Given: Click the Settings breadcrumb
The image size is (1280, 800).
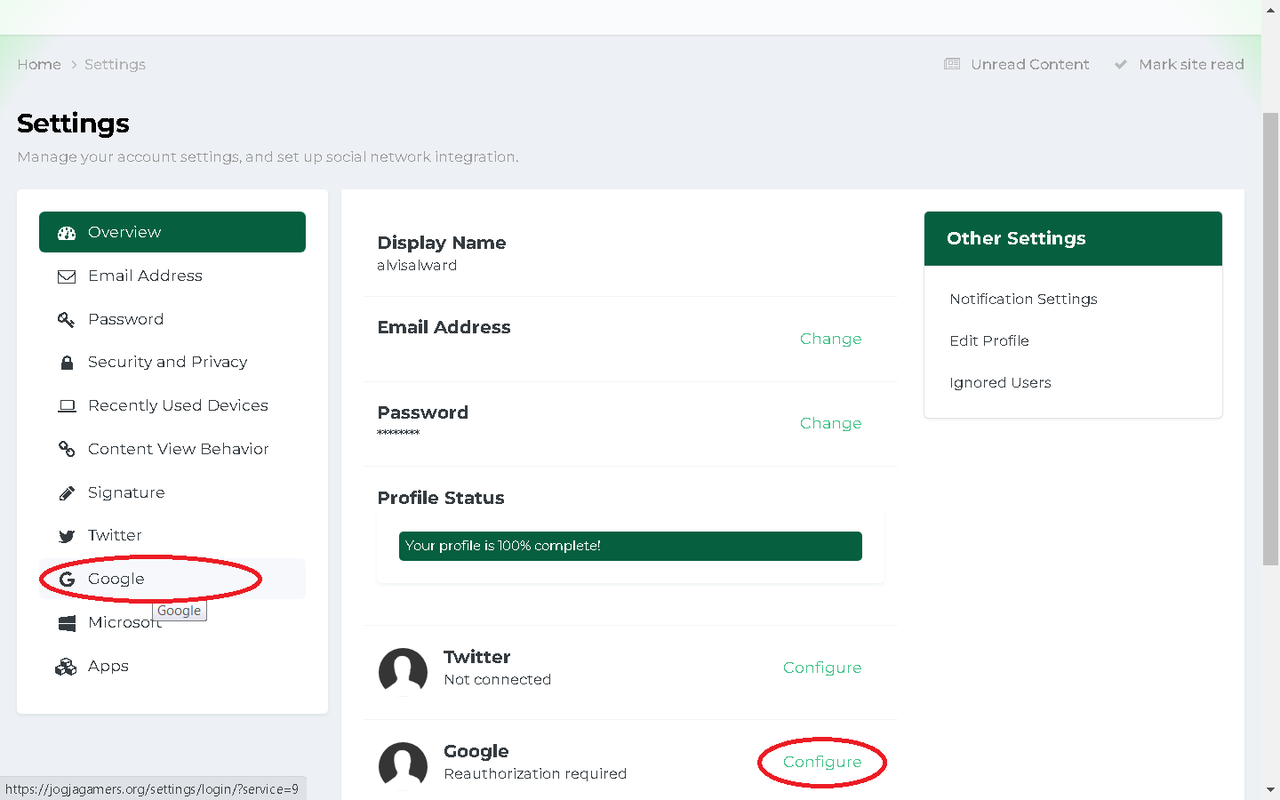Looking at the screenshot, I should pyautogui.click(x=115, y=64).
